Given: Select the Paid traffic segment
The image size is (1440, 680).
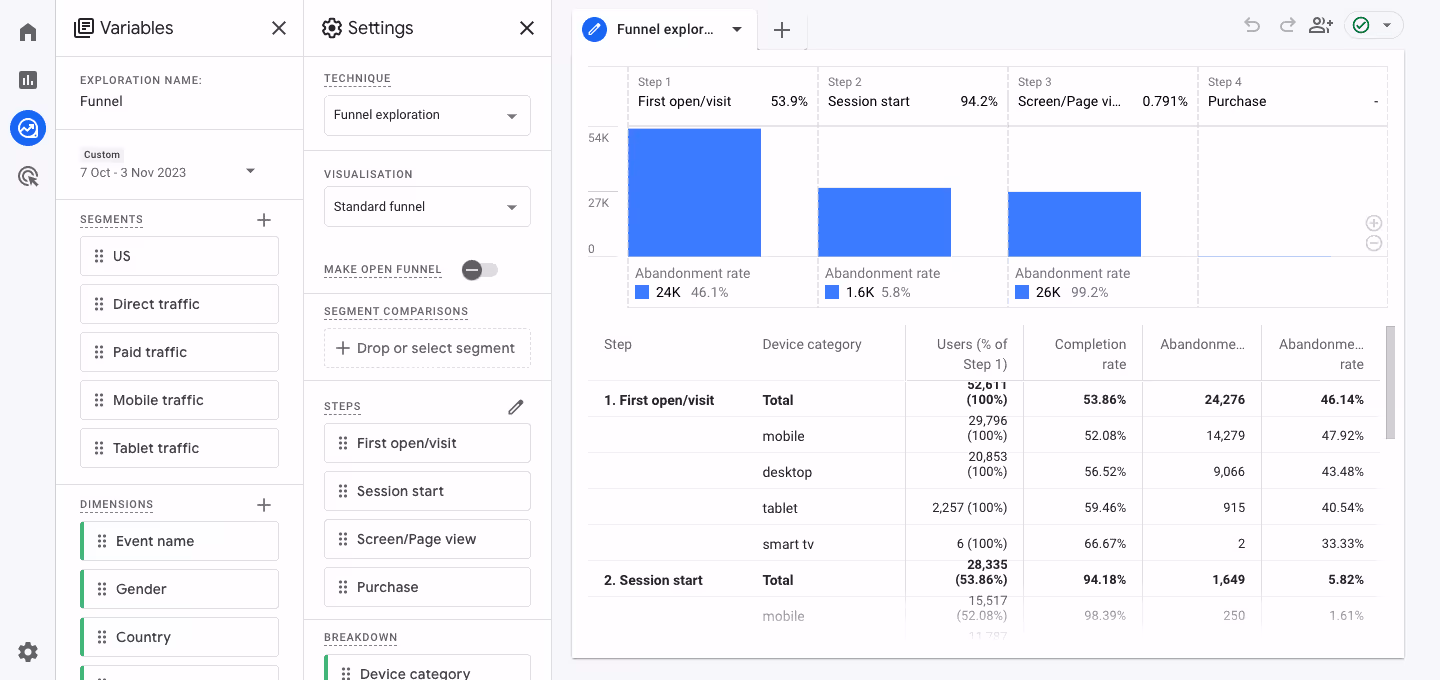Looking at the screenshot, I should pos(179,352).
